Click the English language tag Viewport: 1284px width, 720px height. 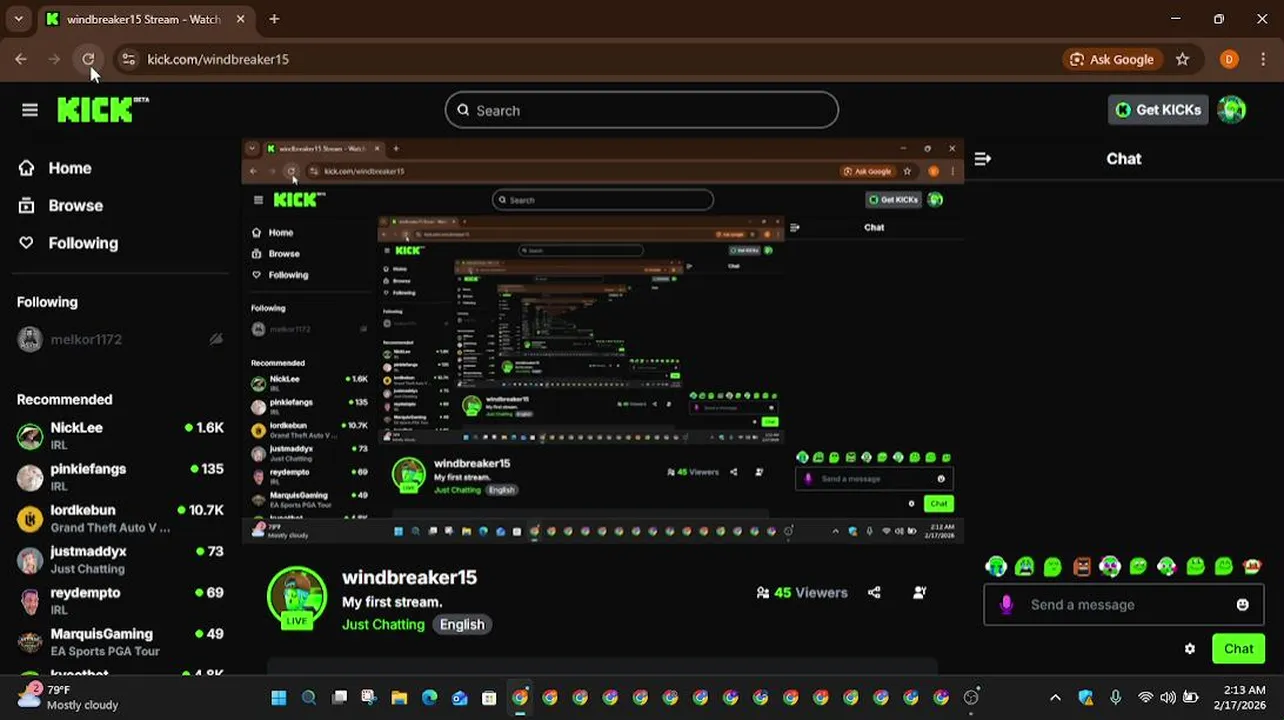point(462,624)
